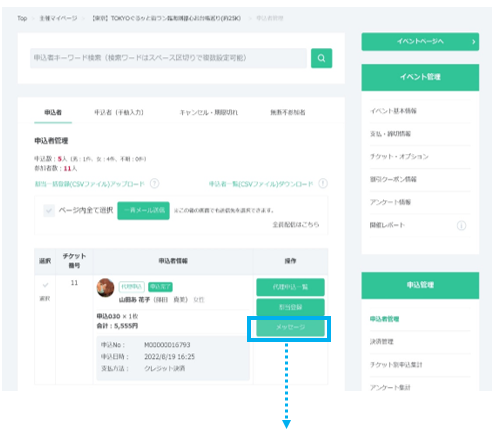The width and height of the screenshot is (496, 430).
Task: Click the green search magnifier button
Action: click(x=321, y=58)
